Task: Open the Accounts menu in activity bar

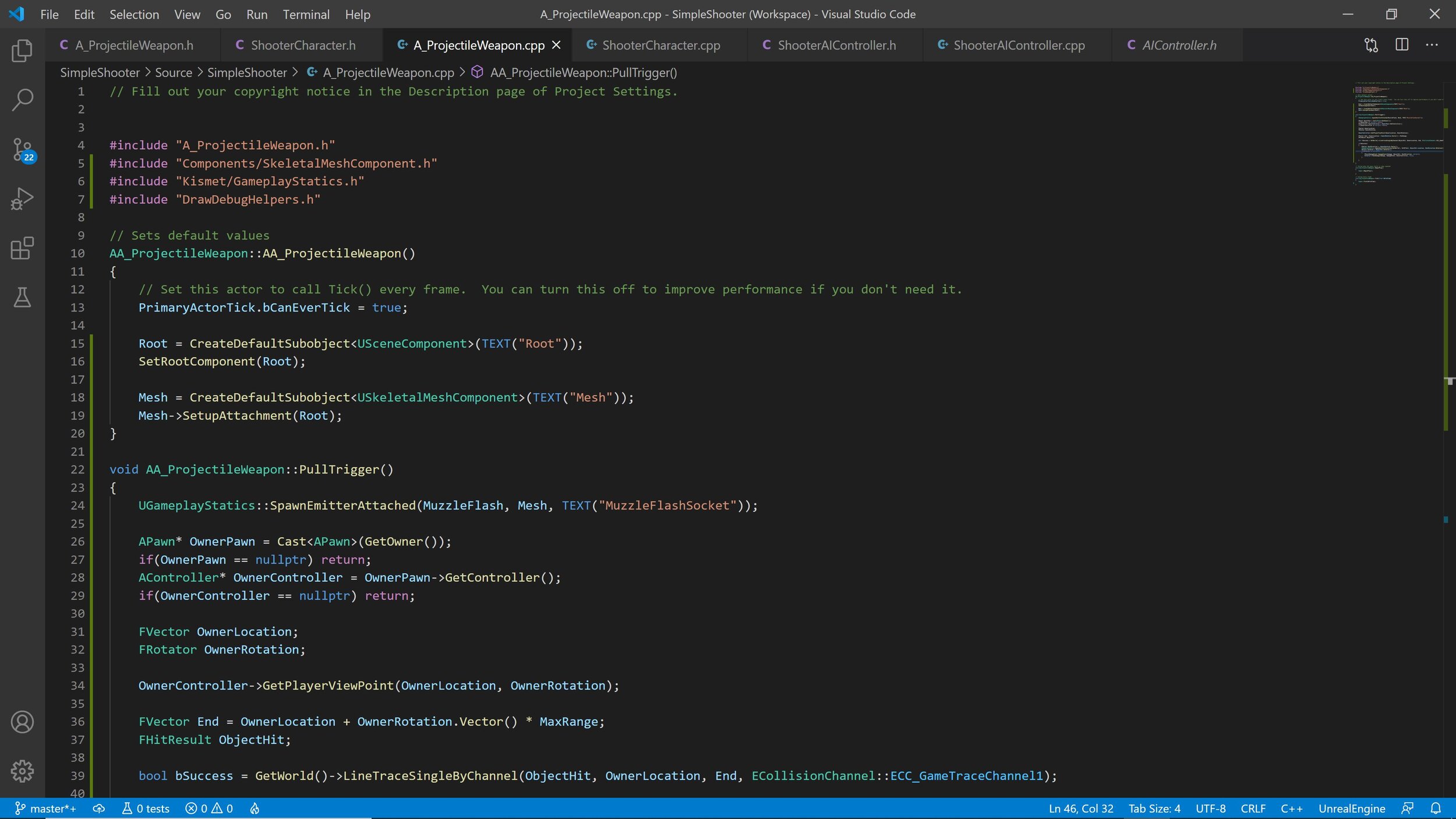Action: [x=22, y=722]
